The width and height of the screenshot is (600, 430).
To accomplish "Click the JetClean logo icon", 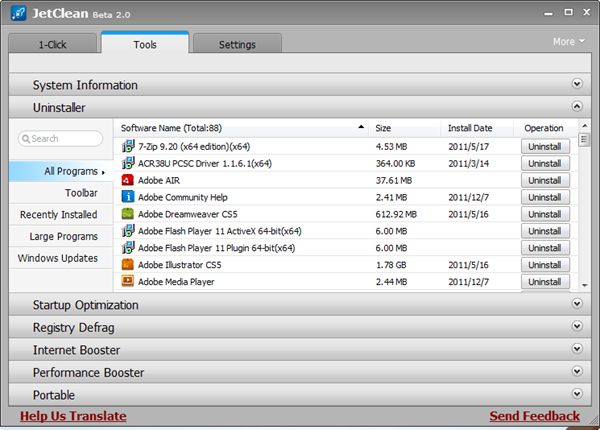I will (x=18, y=13).
